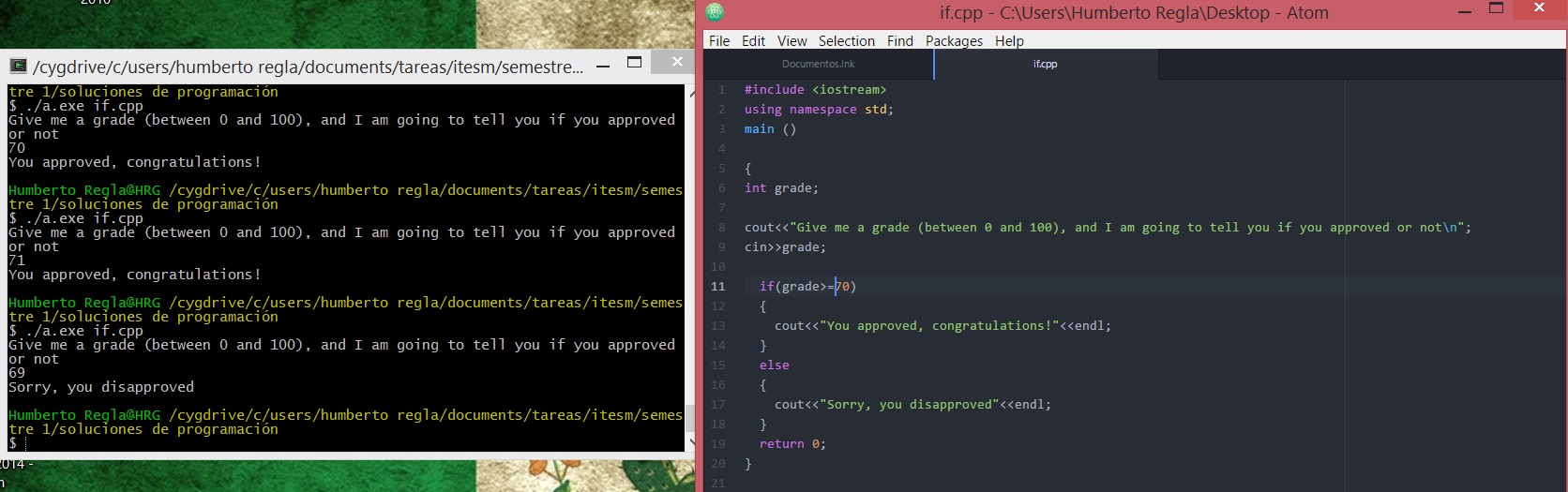This screenshot has height=492, width=1568.
Task: Close the Atom window
Action: pyautogui.click(x=1539, y=8)
